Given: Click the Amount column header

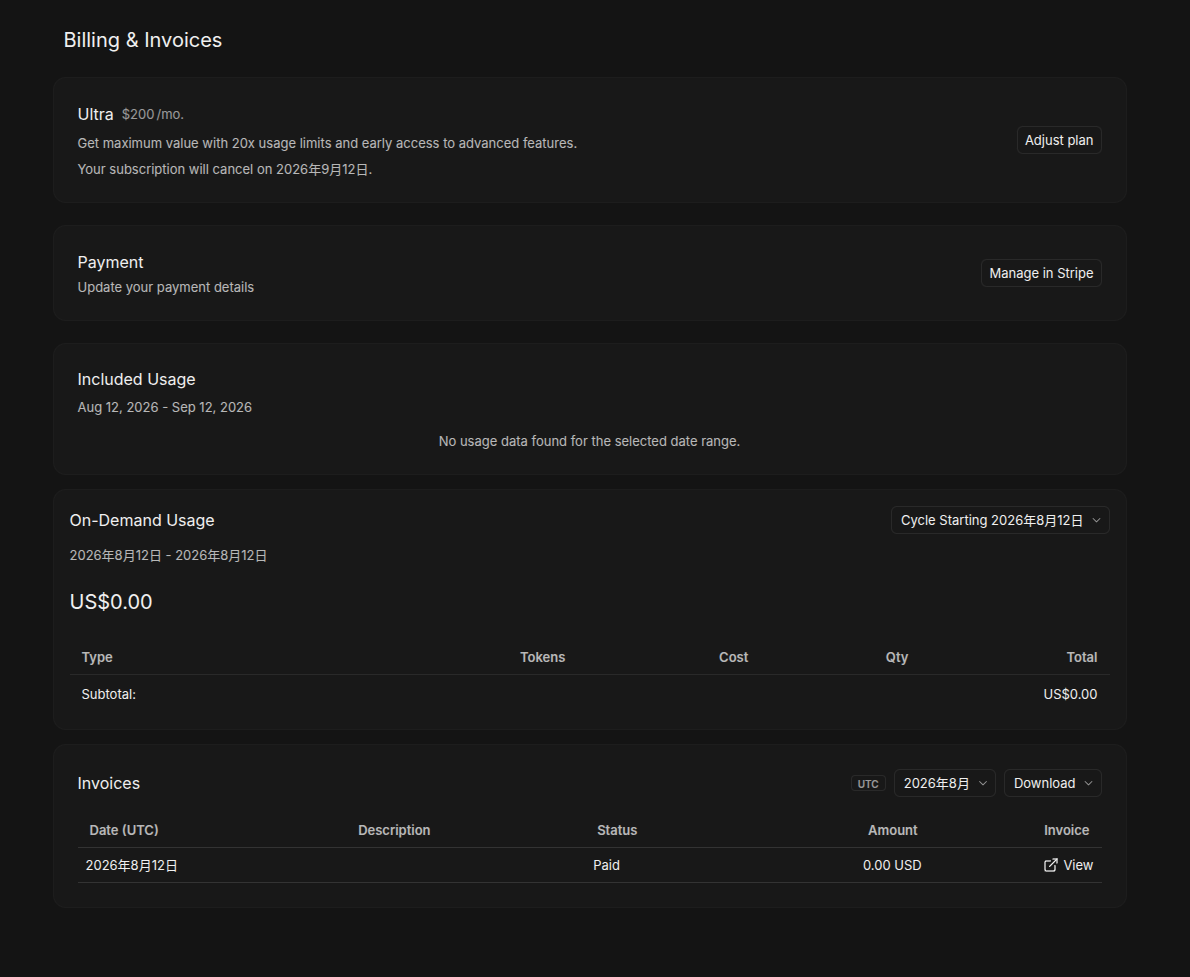Looking at the screenshot, I should click(x=892, y=830).
